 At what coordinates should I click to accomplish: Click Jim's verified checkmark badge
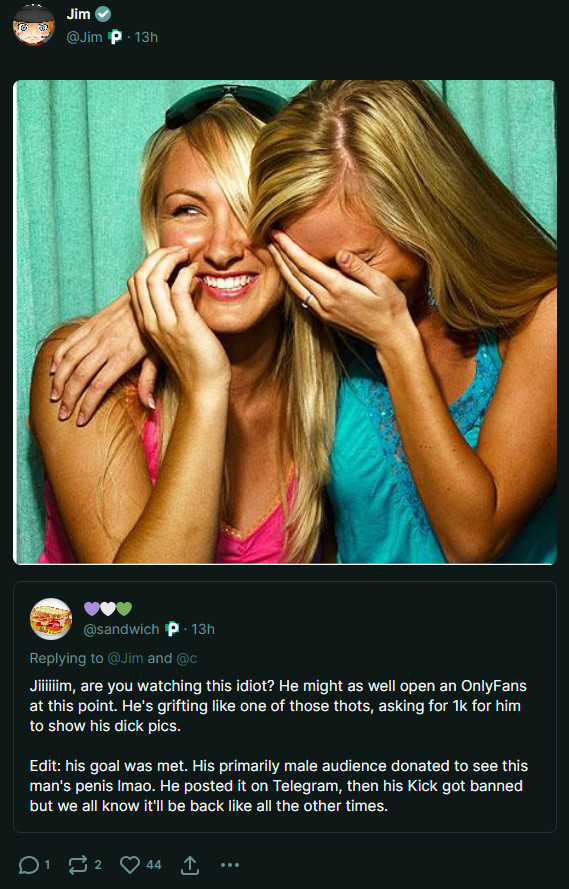(x=103, y=15)
